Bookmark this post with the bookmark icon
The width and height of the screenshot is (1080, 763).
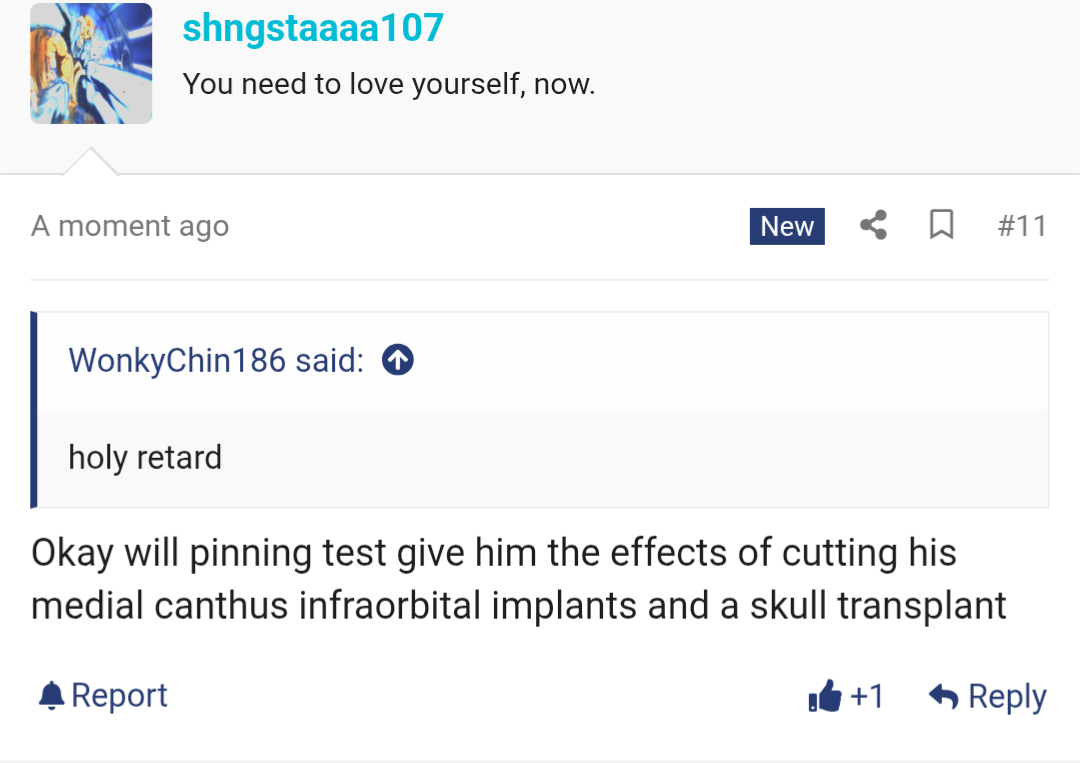click(x=941, y=224)
